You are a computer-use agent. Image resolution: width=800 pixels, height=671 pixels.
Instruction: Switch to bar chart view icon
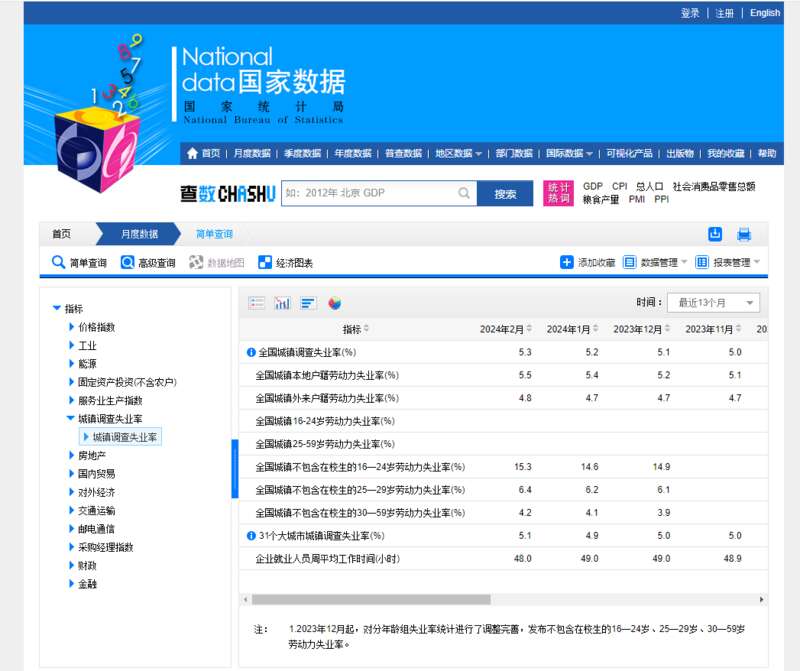[x=282, y=303]
